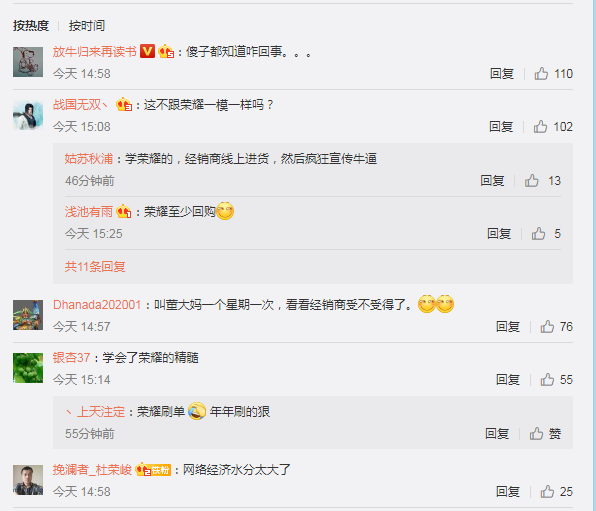The height and width of the screenshot is (511, 596).
Task: Like 银杏37's comment with 55 likes
Action: click(556, 379)
